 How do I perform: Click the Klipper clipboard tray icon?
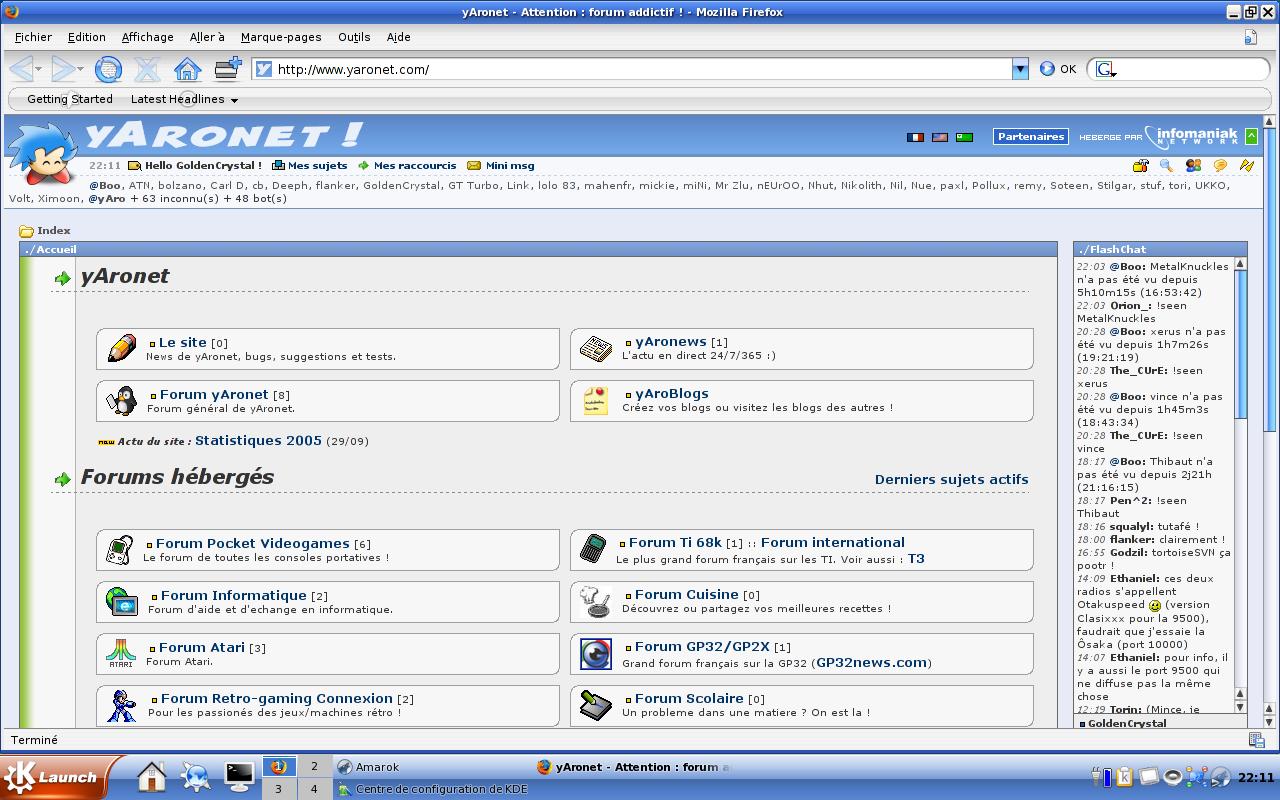[1124, 776]
